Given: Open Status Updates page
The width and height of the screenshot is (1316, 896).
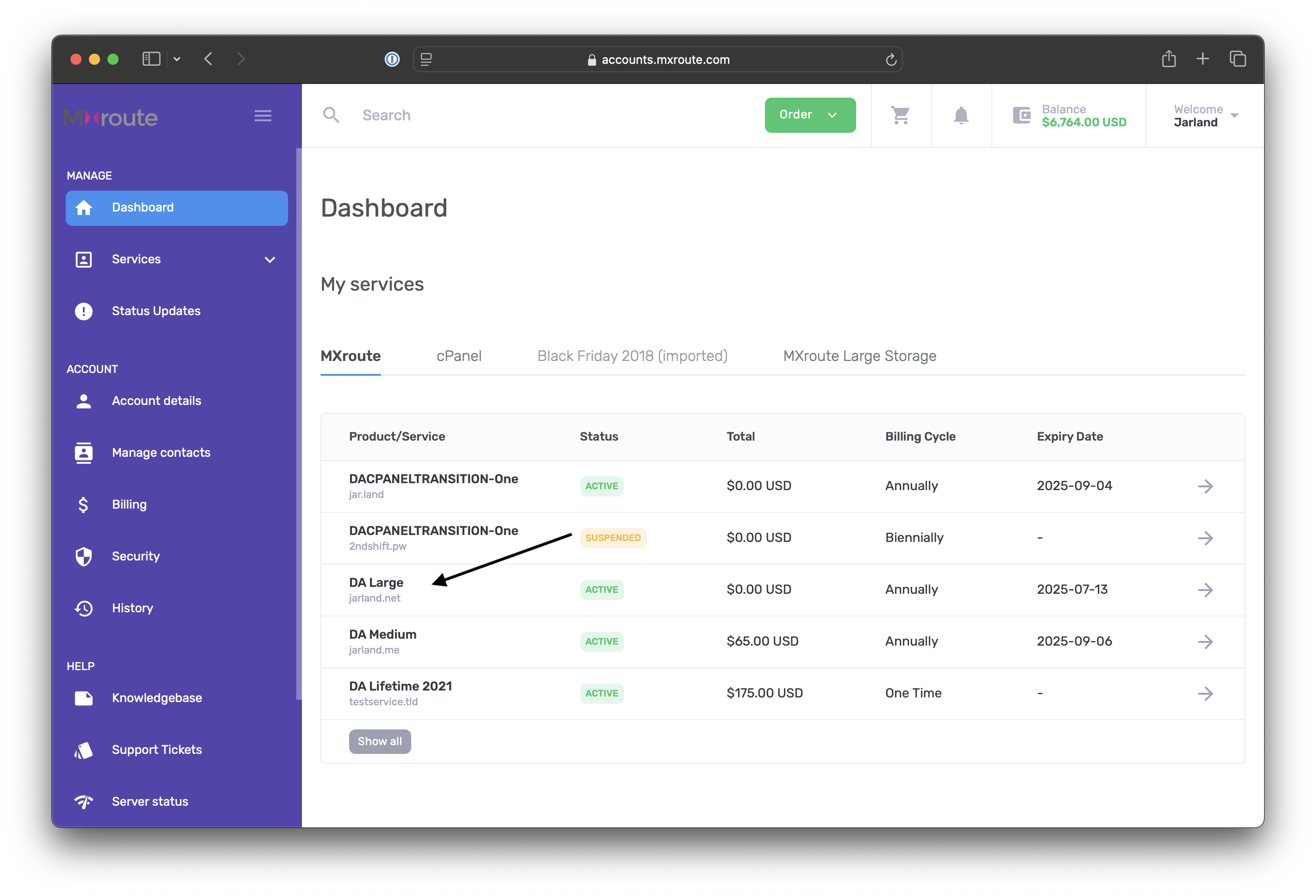Looking at the screenshot, I should pyautogui.click(x=157, y=311).
